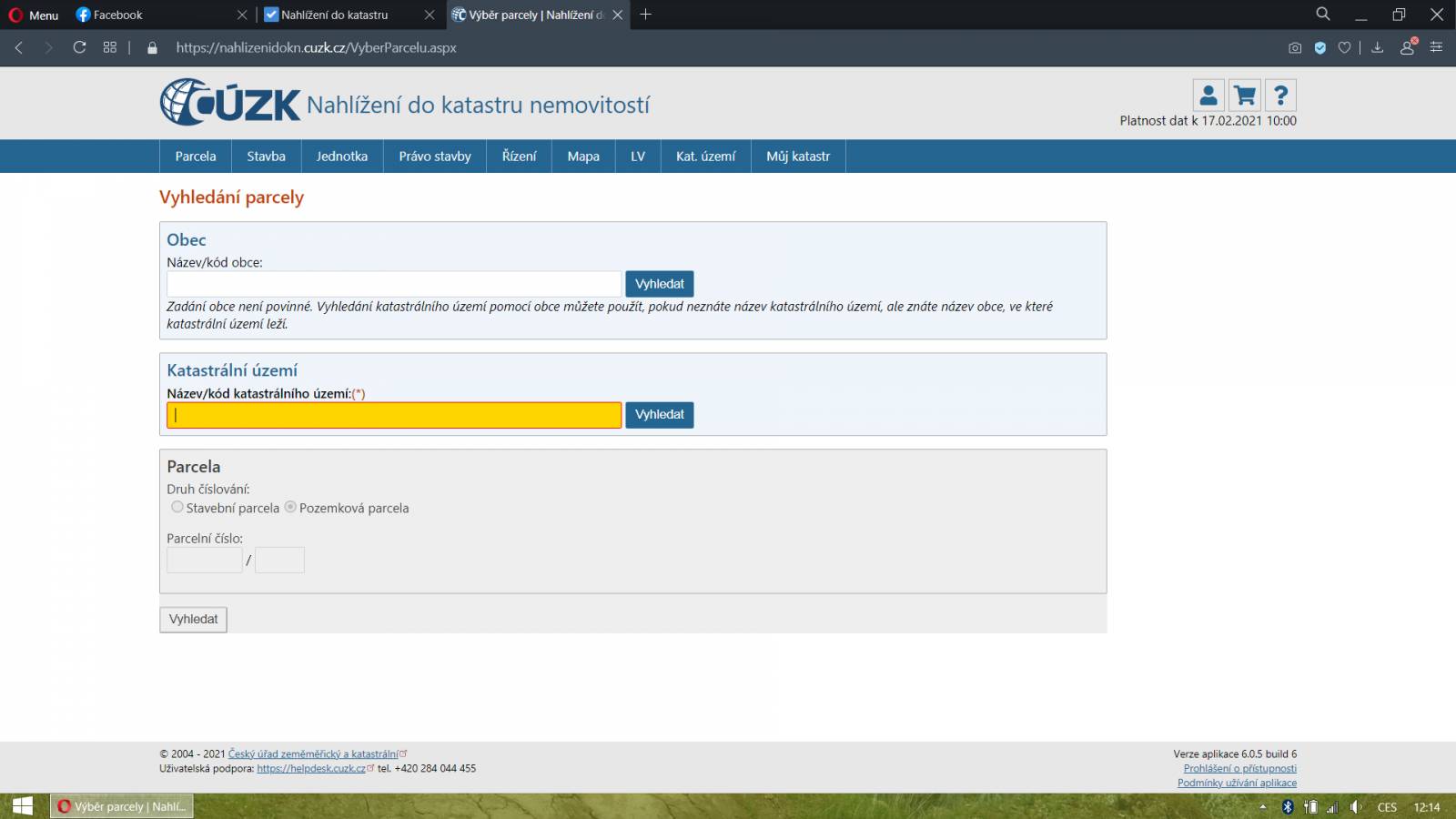Click the browser address bar URL

coord(316,47)
